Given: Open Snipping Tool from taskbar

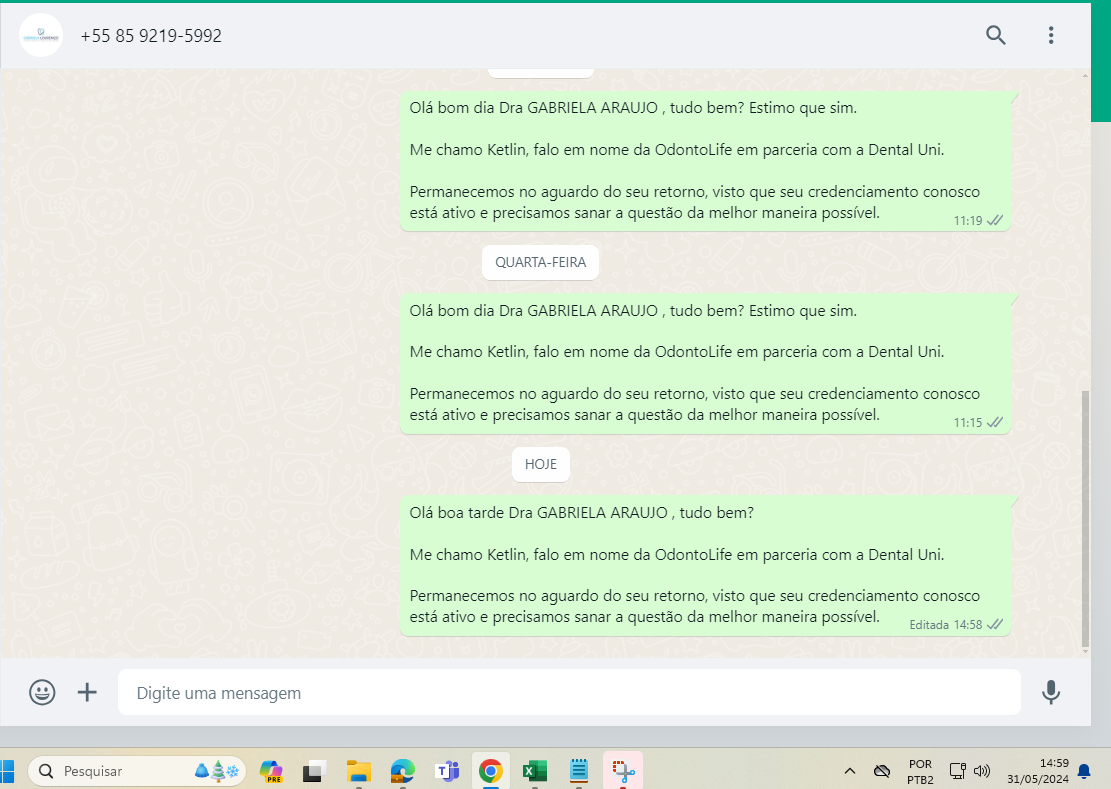Looking at the screenshot, I should [624, 771].
